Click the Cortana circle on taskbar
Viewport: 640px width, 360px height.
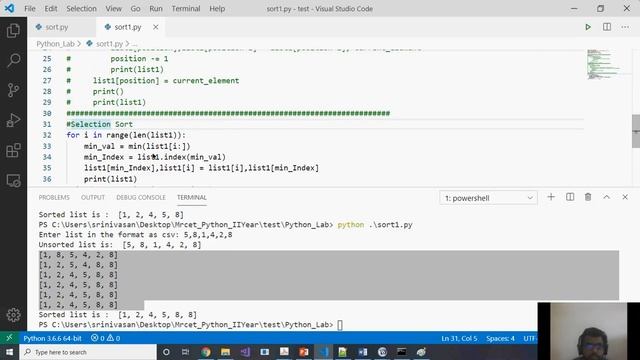tap(166, 352)
